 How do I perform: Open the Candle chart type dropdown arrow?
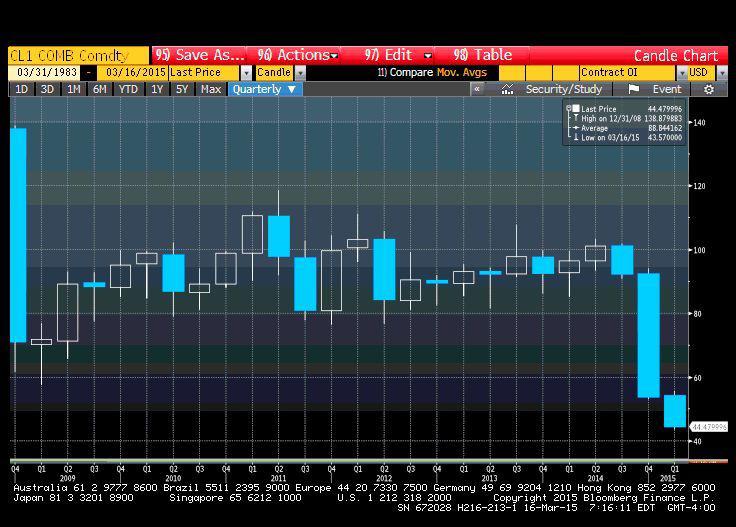point(300,73)
